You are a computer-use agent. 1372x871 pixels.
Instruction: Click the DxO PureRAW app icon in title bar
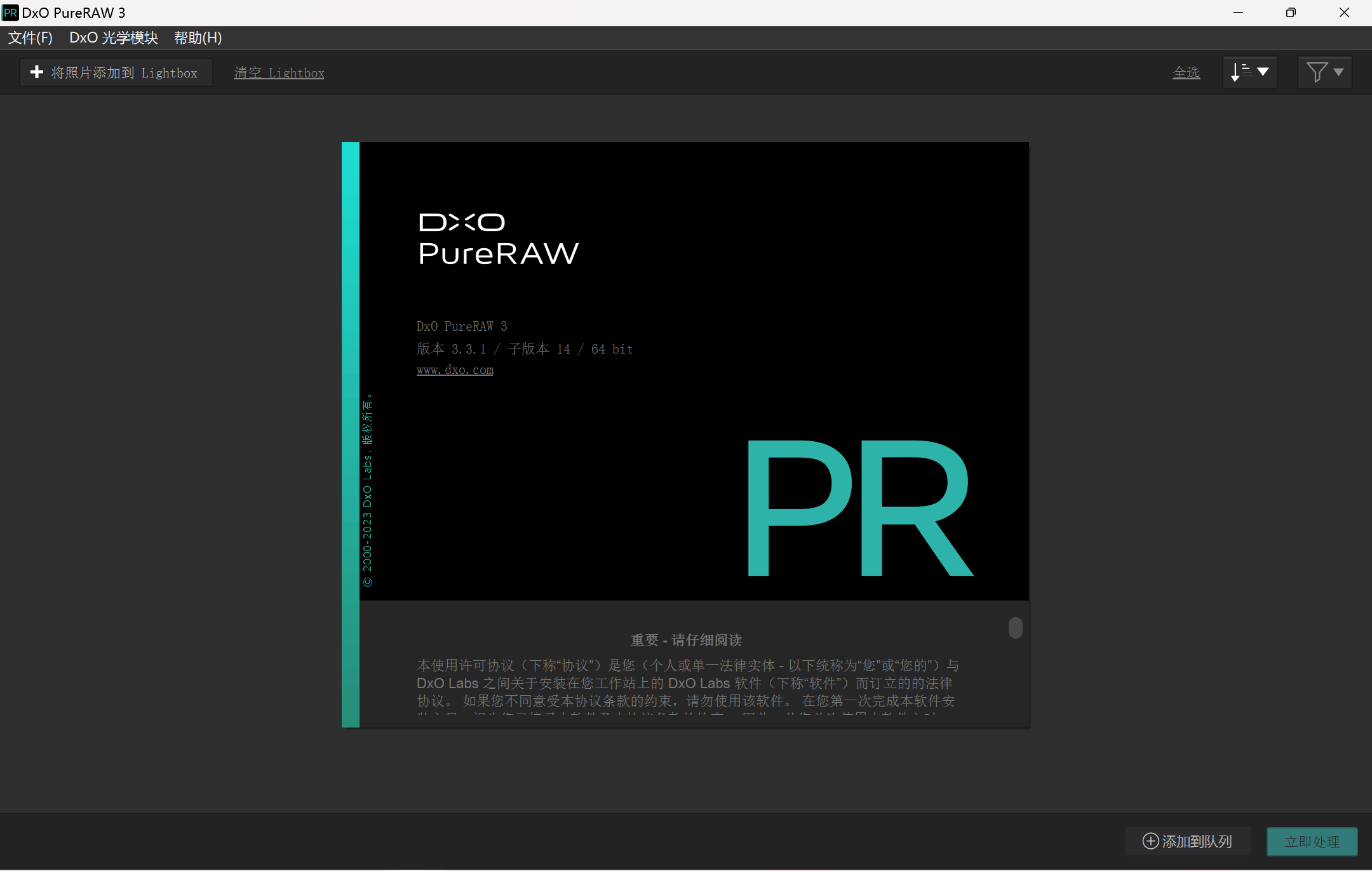pos(10,13)
